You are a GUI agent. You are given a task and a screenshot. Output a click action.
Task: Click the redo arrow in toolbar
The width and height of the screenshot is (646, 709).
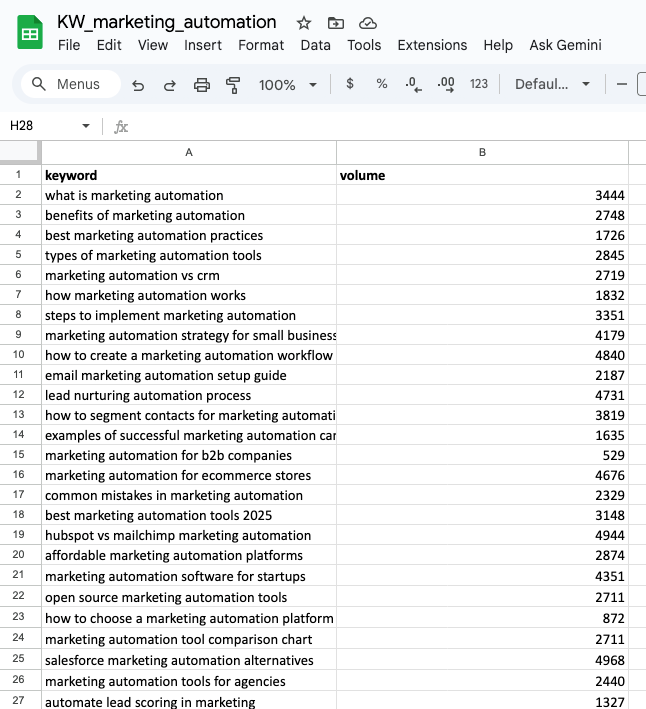point(169,85)
